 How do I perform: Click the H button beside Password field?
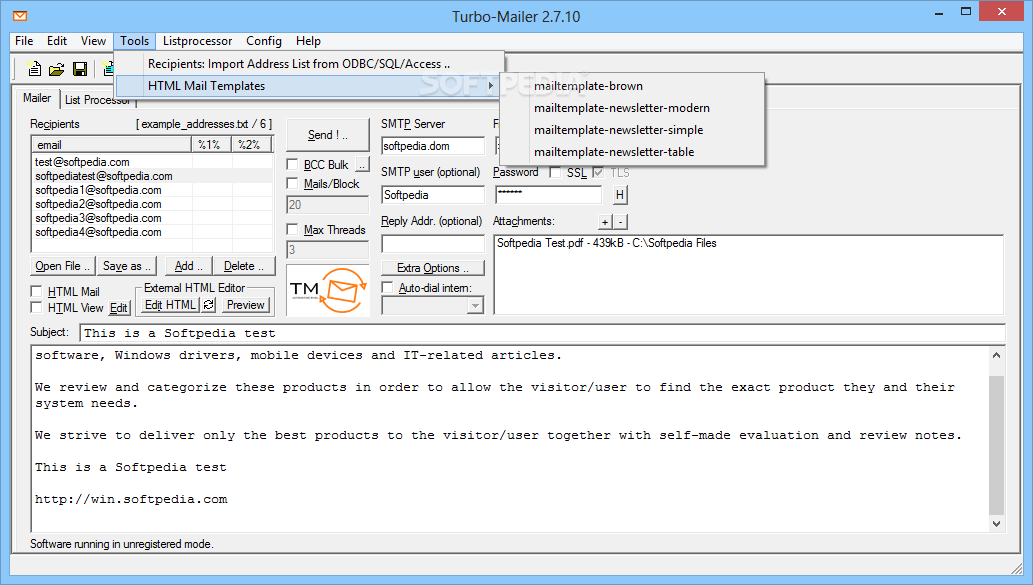click(x=619, y=194)
